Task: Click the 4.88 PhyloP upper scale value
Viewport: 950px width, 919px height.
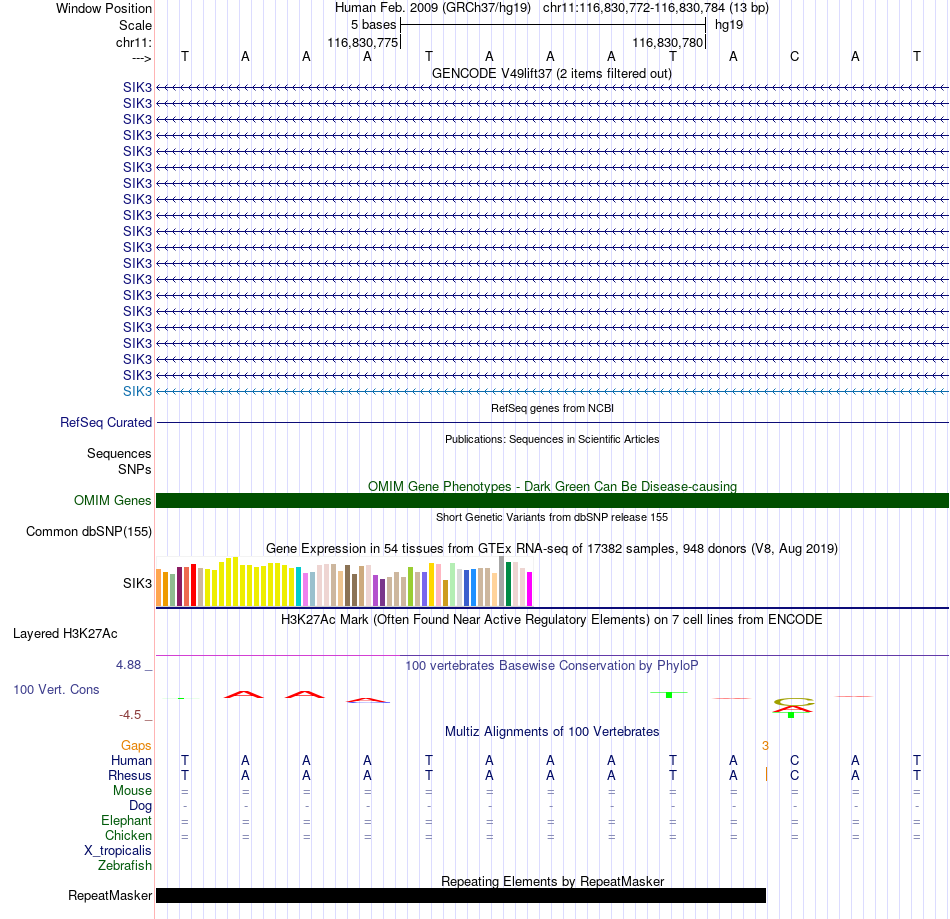Action: [x=128, y=665]
